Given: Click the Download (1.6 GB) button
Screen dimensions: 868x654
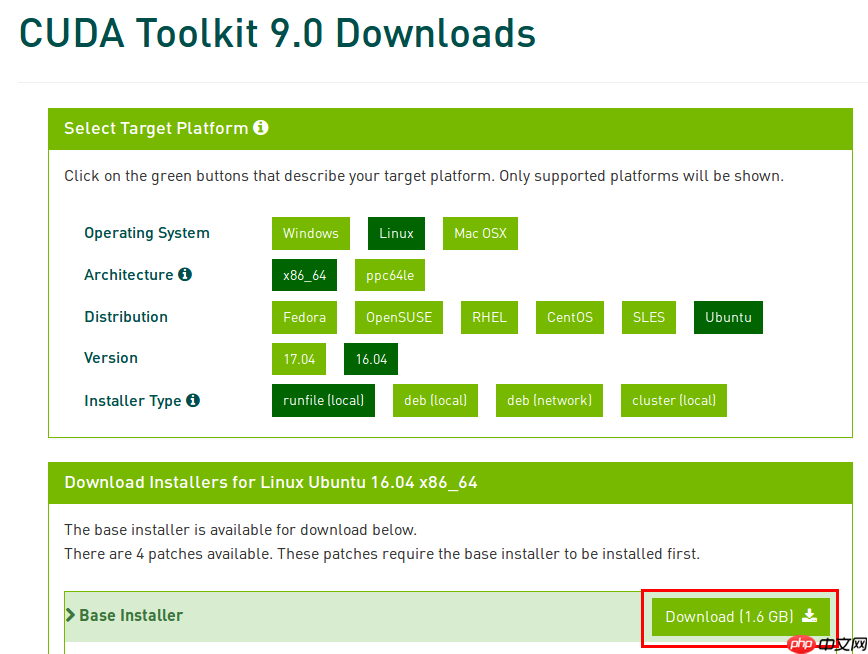Looking at the screenshot, I should [741, 616].
